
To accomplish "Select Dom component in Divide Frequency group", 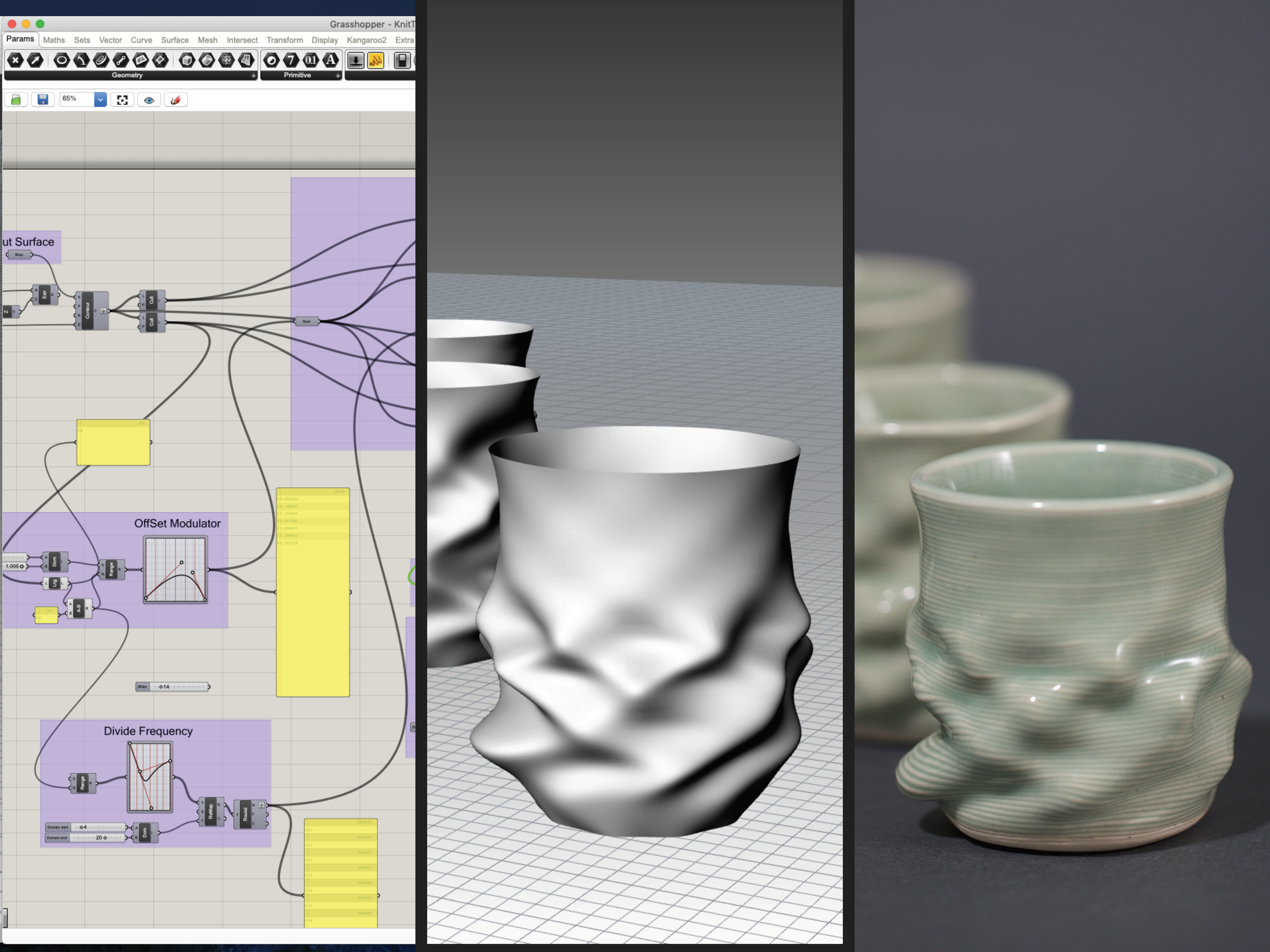I will click(x=145, y=832).
